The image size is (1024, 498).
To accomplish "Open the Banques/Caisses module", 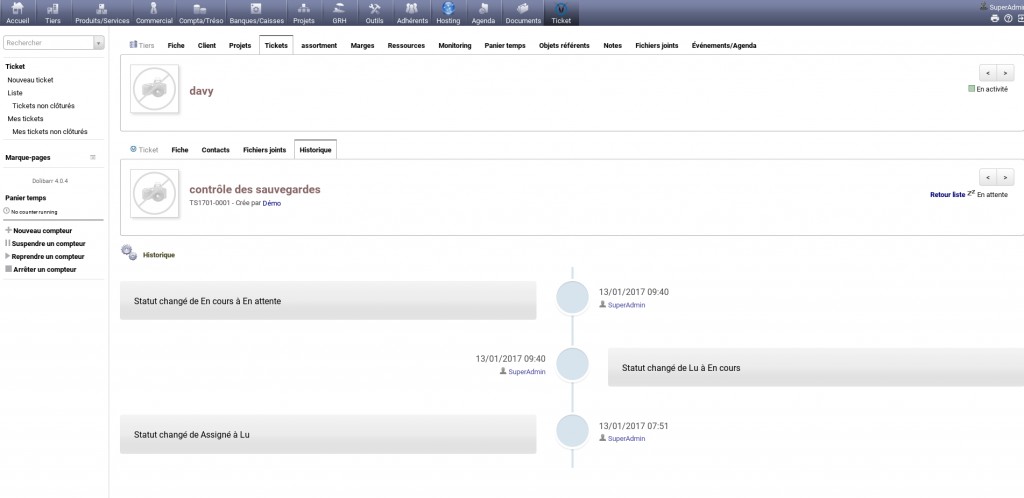I will click(x=255, y=12).
